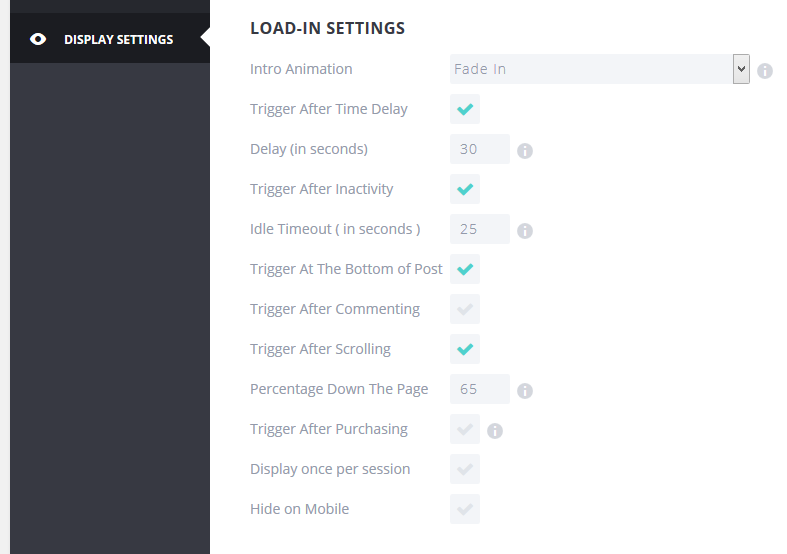This screenshot has width=787, height=554.
Task: Open the Display Settings tab
Action: click(x=118, y=40)
